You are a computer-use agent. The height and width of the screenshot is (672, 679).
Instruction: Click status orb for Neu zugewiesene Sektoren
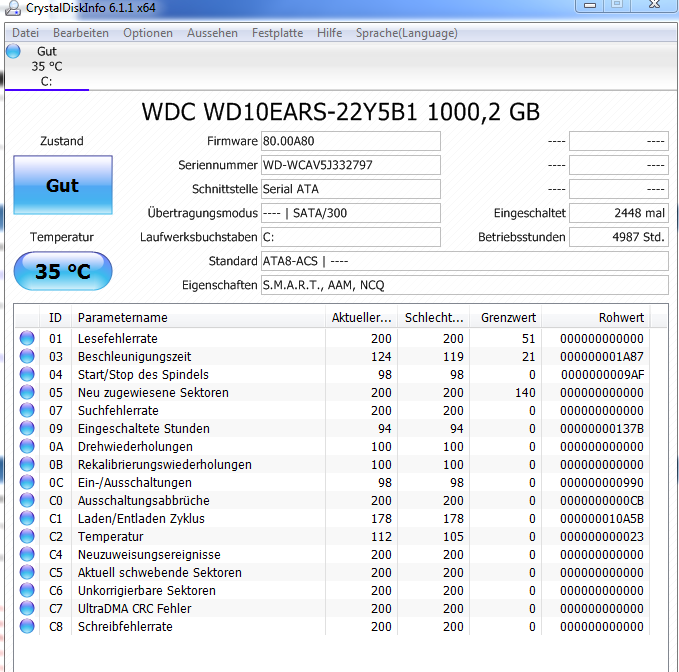pos(27,392)
